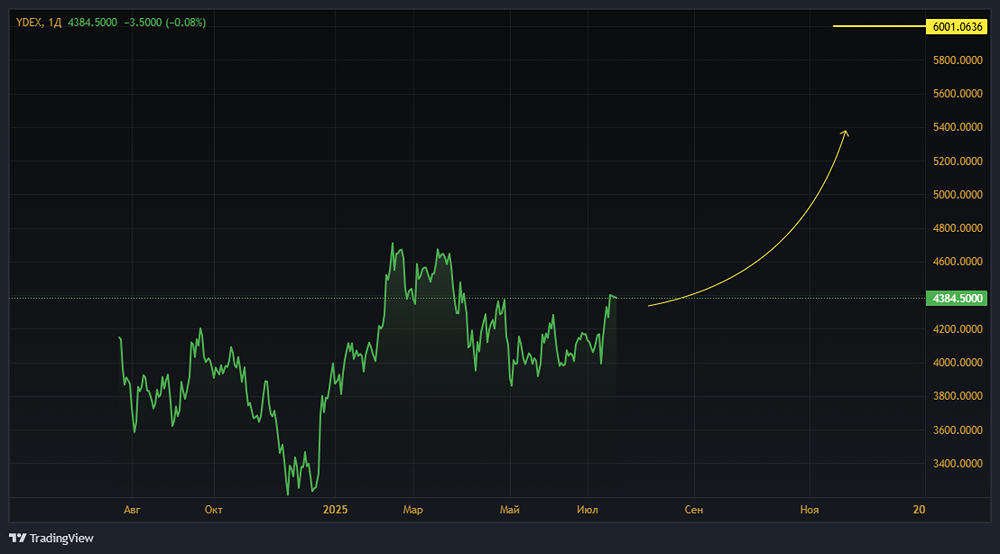Viewport: 1000px width, 554px height.
Task: Click the yellow 6001.0636 price label
Action: click(x=957, y=27)
